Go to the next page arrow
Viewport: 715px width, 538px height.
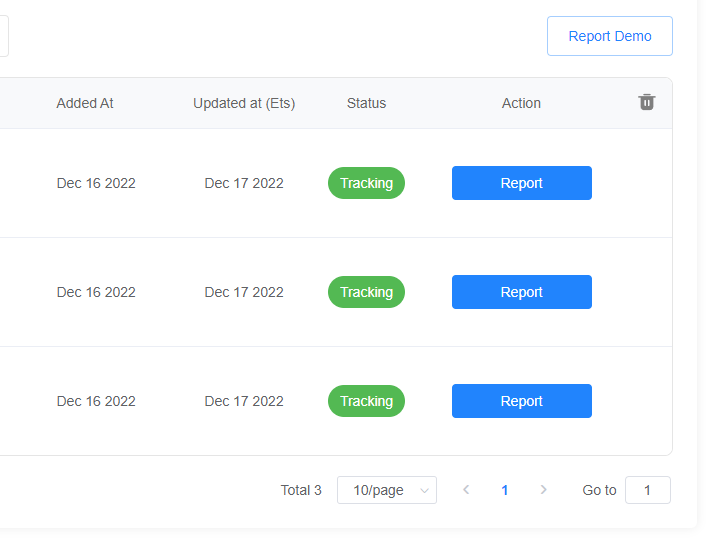click(x=543, y=490)
